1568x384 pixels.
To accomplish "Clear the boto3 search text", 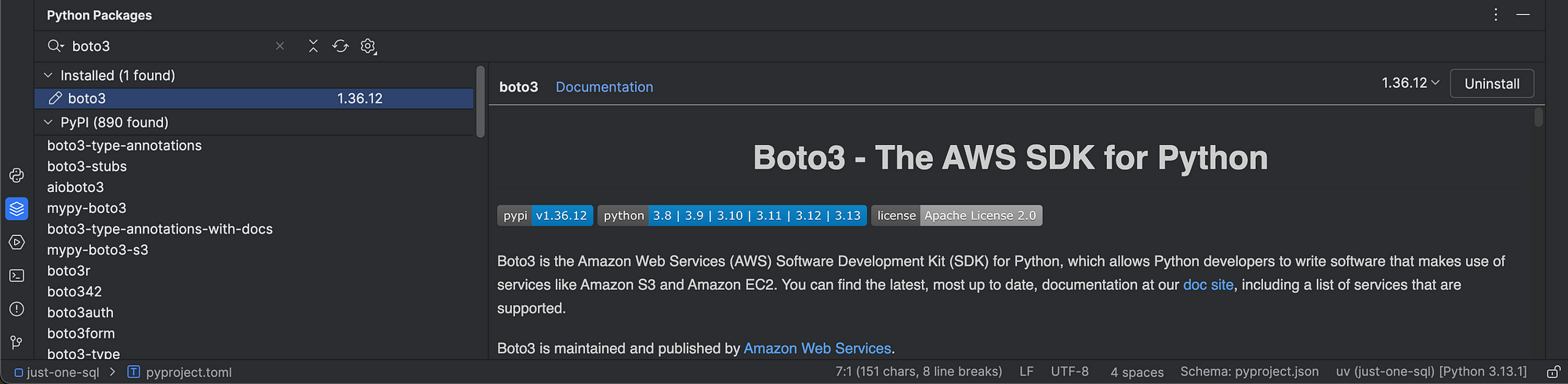I will coord(280,46).
